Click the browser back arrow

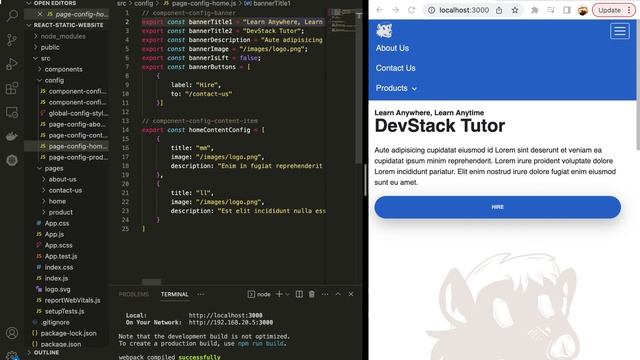(x=380, y=10)
